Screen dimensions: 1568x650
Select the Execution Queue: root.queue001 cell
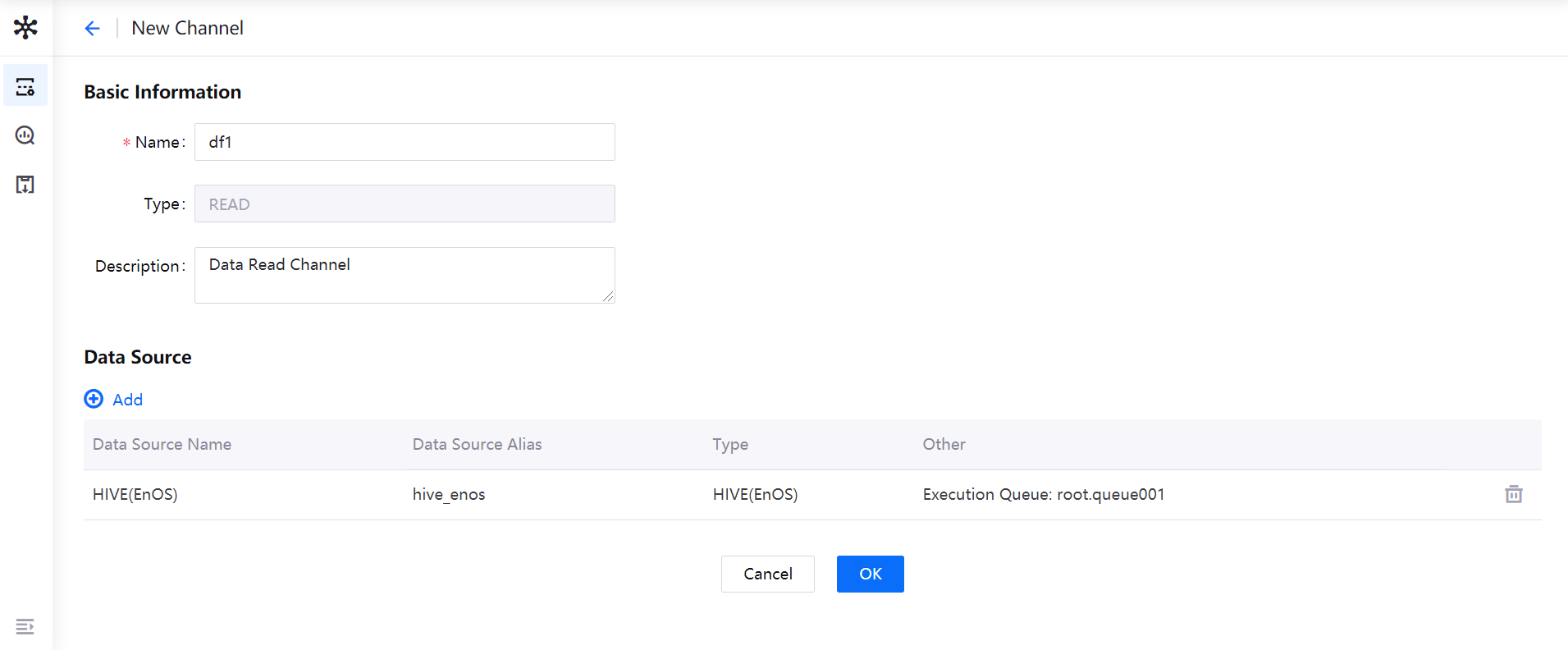(1044, 494)
